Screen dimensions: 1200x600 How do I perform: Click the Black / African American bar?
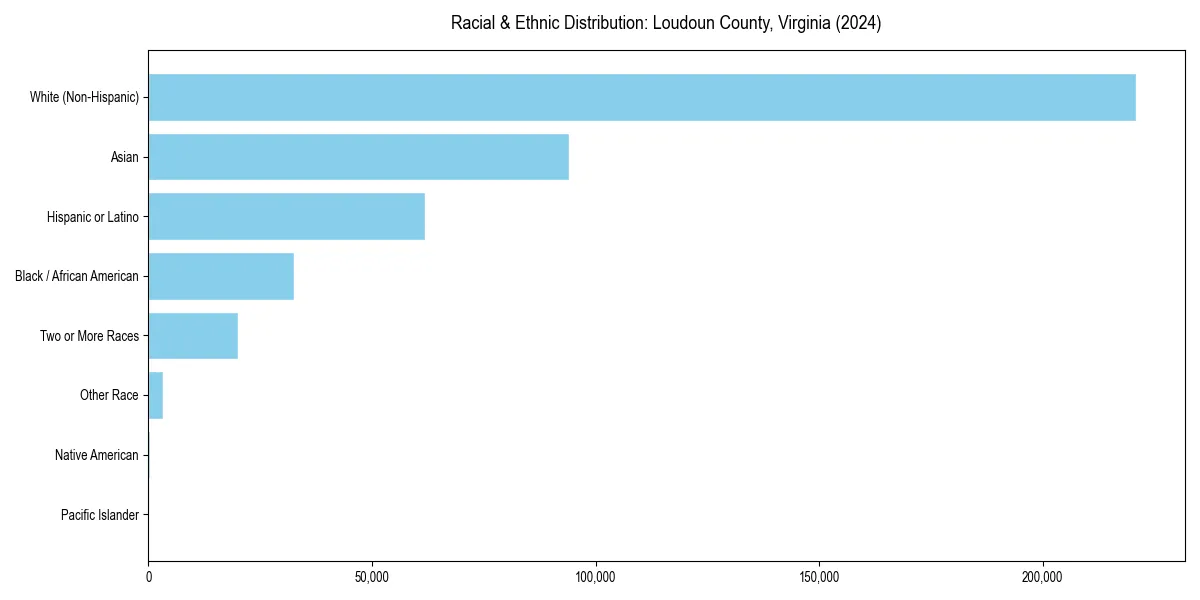[x=220, y=276]
